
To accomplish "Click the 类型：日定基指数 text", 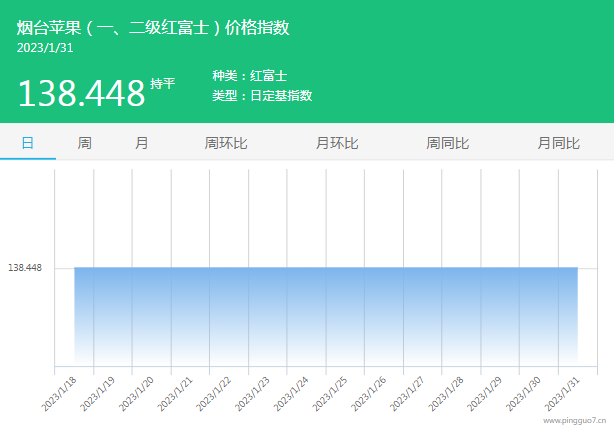I will coord(262,96).
